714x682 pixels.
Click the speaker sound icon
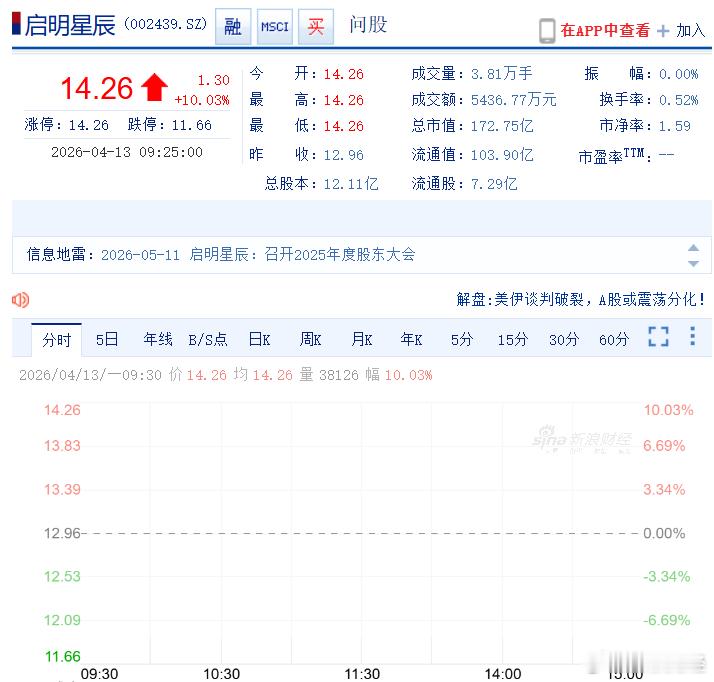point(20,300)
